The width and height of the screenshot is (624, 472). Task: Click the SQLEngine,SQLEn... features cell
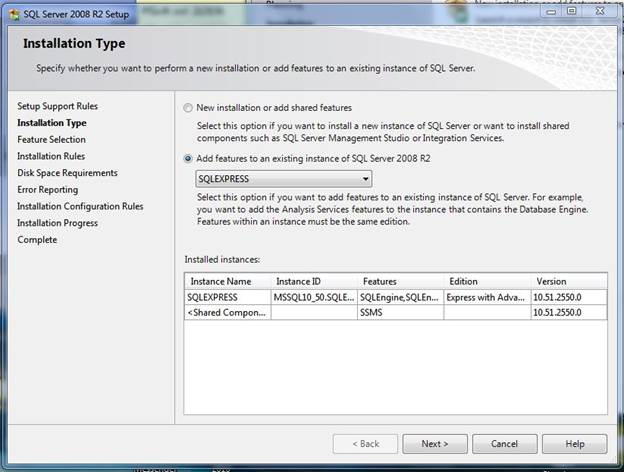(x=400, y=297)
